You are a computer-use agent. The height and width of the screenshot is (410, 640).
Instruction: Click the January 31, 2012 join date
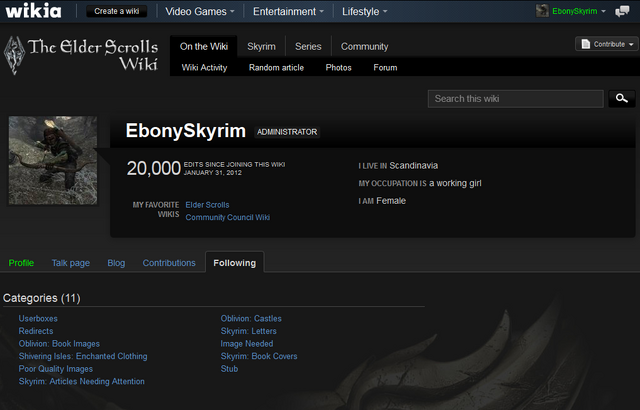(213, 173)
